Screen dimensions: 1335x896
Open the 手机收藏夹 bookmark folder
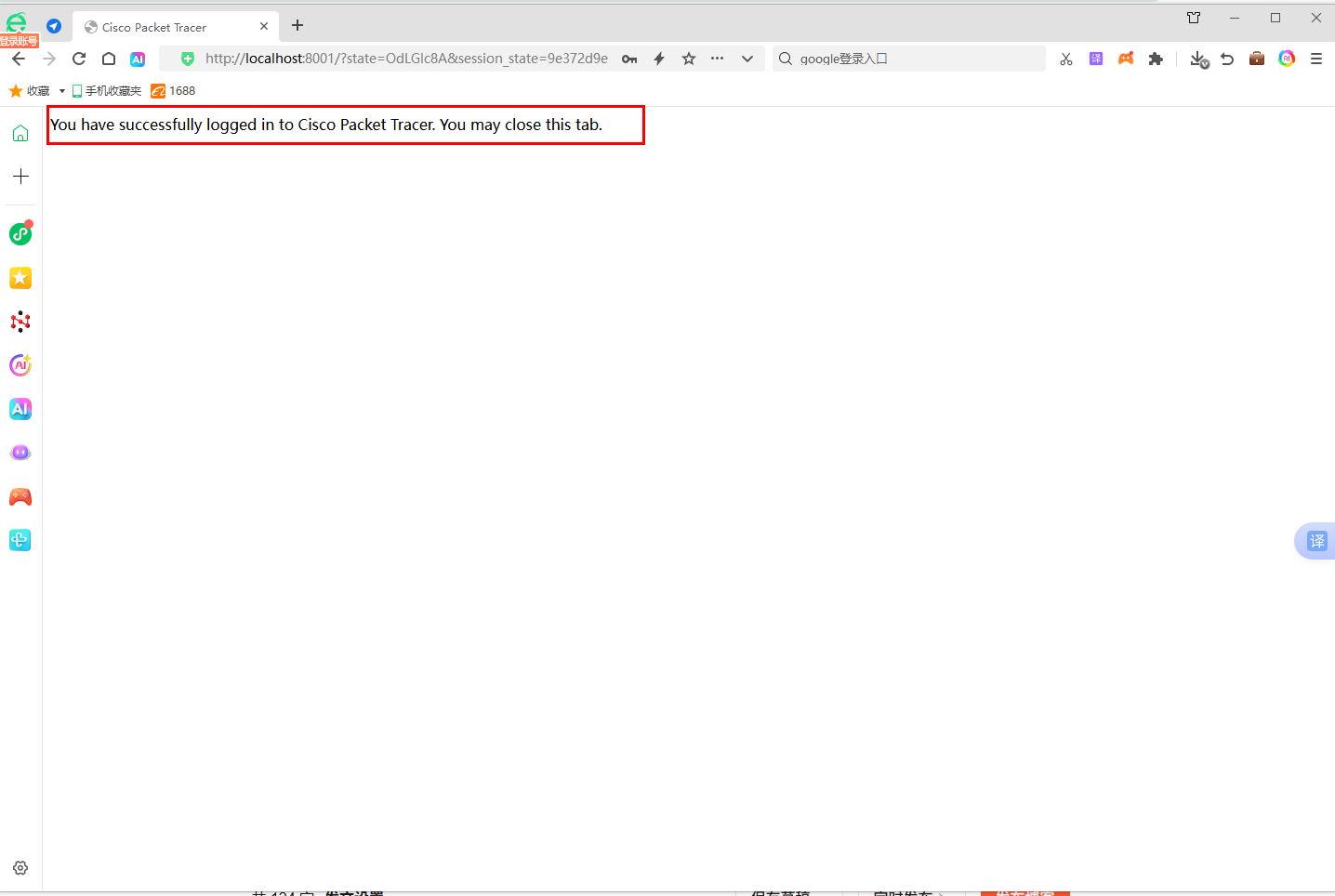tap(107, 91)
